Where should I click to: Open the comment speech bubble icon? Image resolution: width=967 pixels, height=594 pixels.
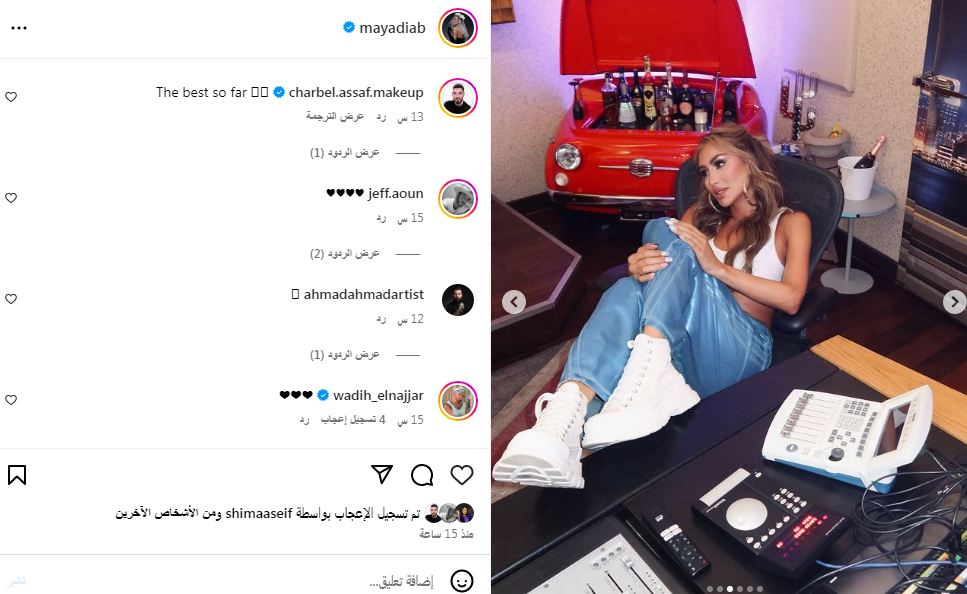point(422,475)
